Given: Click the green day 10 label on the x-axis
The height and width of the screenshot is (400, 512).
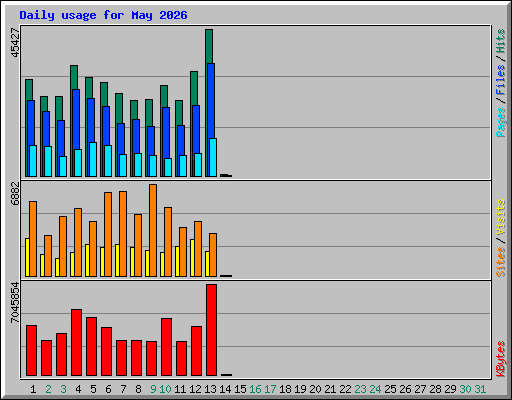Looking at the screenshot, I should point(165,389).
